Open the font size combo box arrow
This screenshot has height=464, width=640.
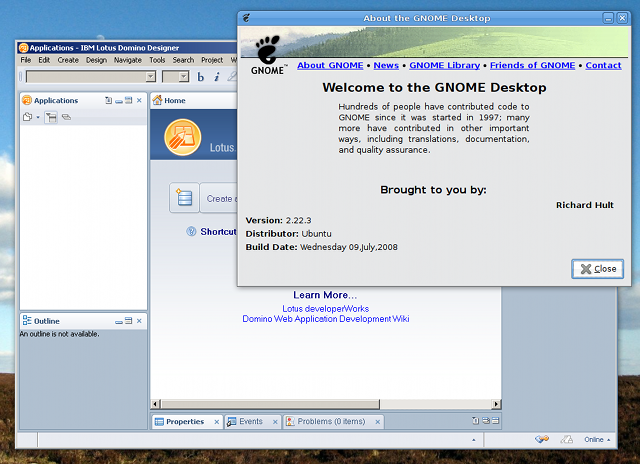pos(184,76)
